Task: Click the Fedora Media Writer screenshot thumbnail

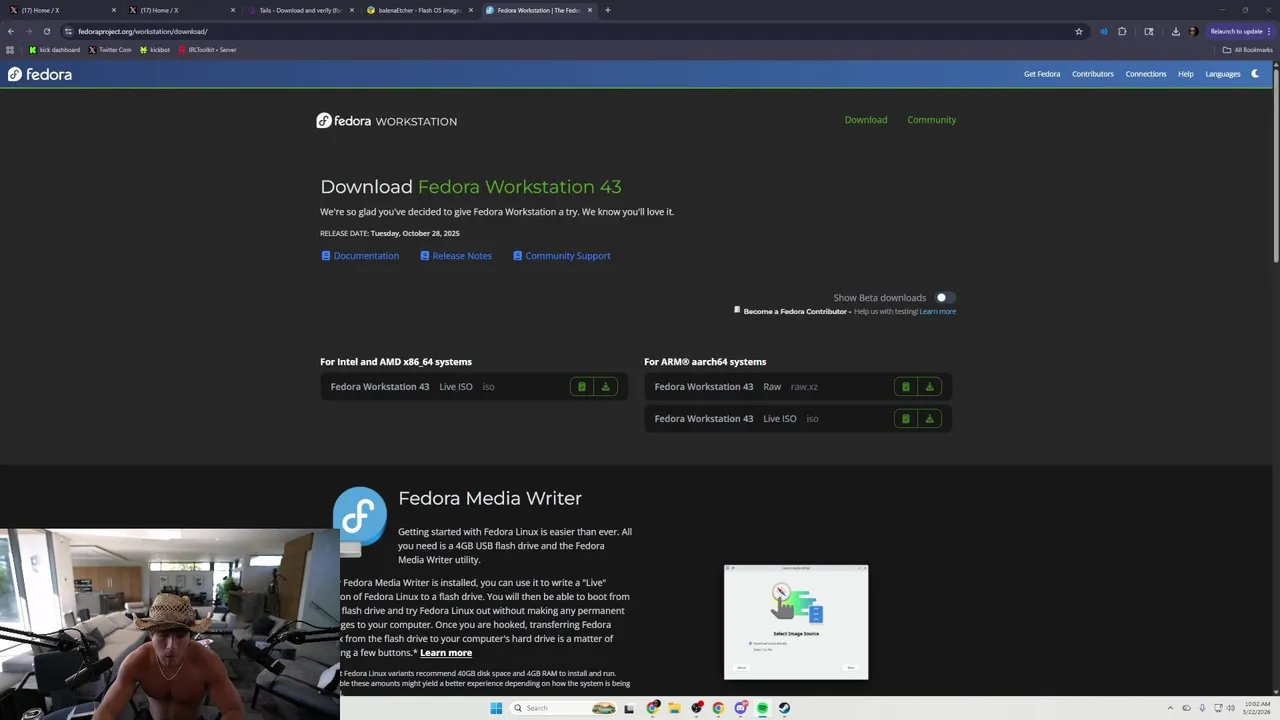Action: pyautogui.click(x=796, y=622)
